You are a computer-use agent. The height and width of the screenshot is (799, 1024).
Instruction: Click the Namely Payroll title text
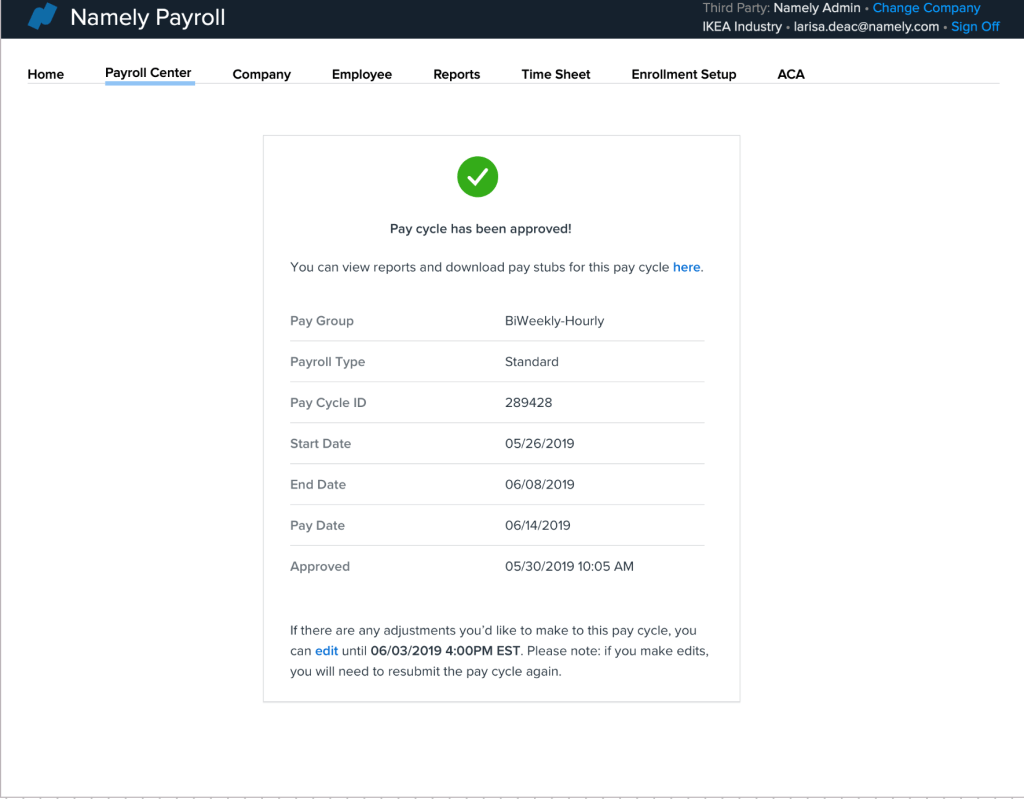[148, 18]
